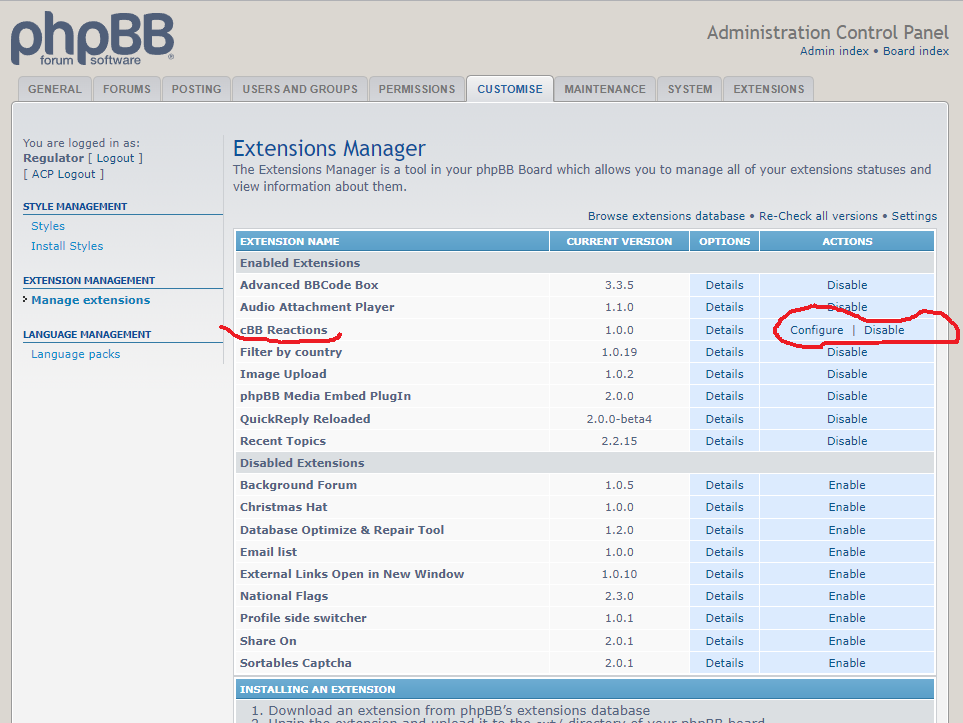Enable the Background Forum extension
The height and width of the screenshot is (723, 963).
pos(847,485)
